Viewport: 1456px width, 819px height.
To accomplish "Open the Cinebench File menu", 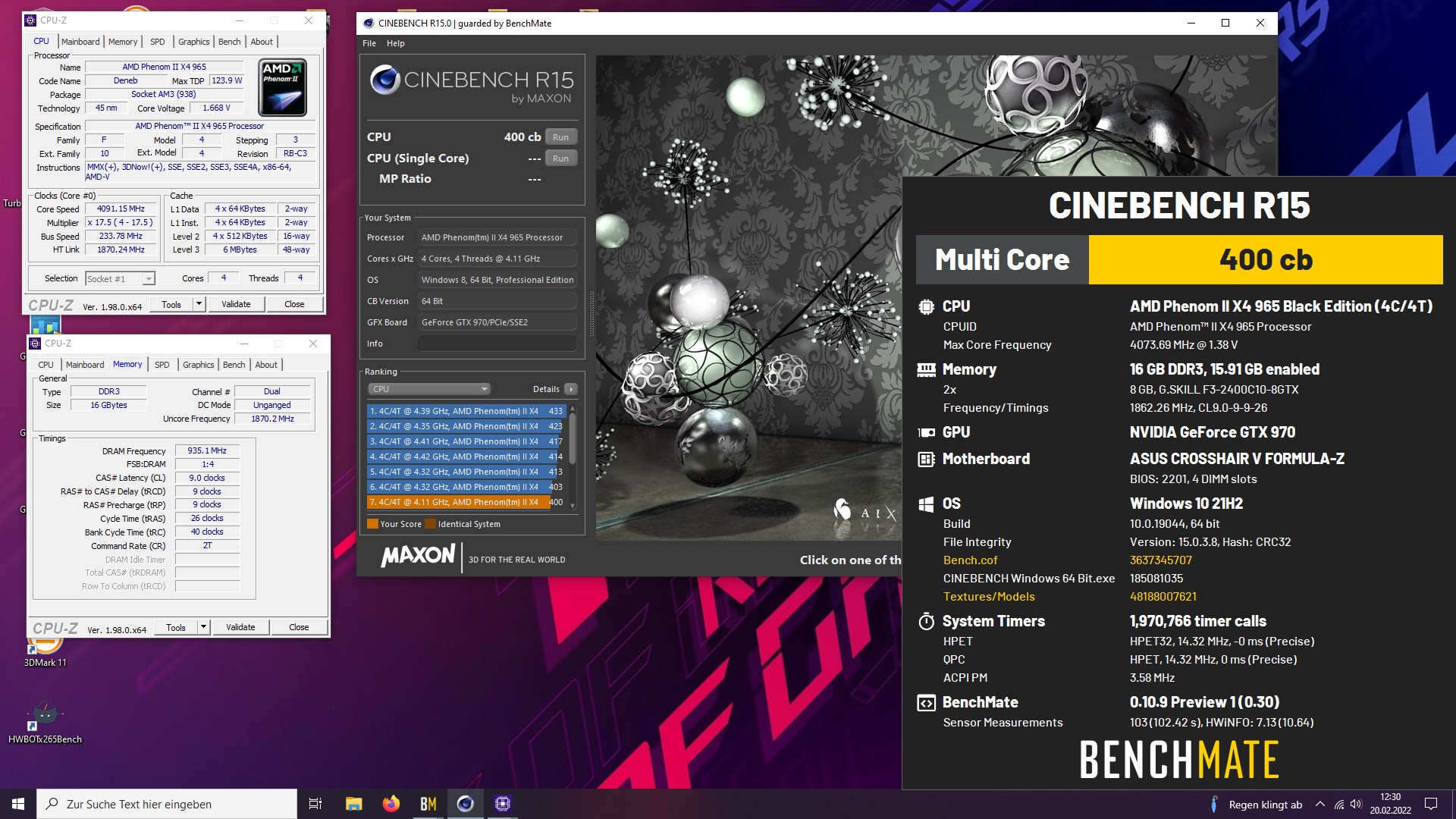I will click(x=369, y=43).
